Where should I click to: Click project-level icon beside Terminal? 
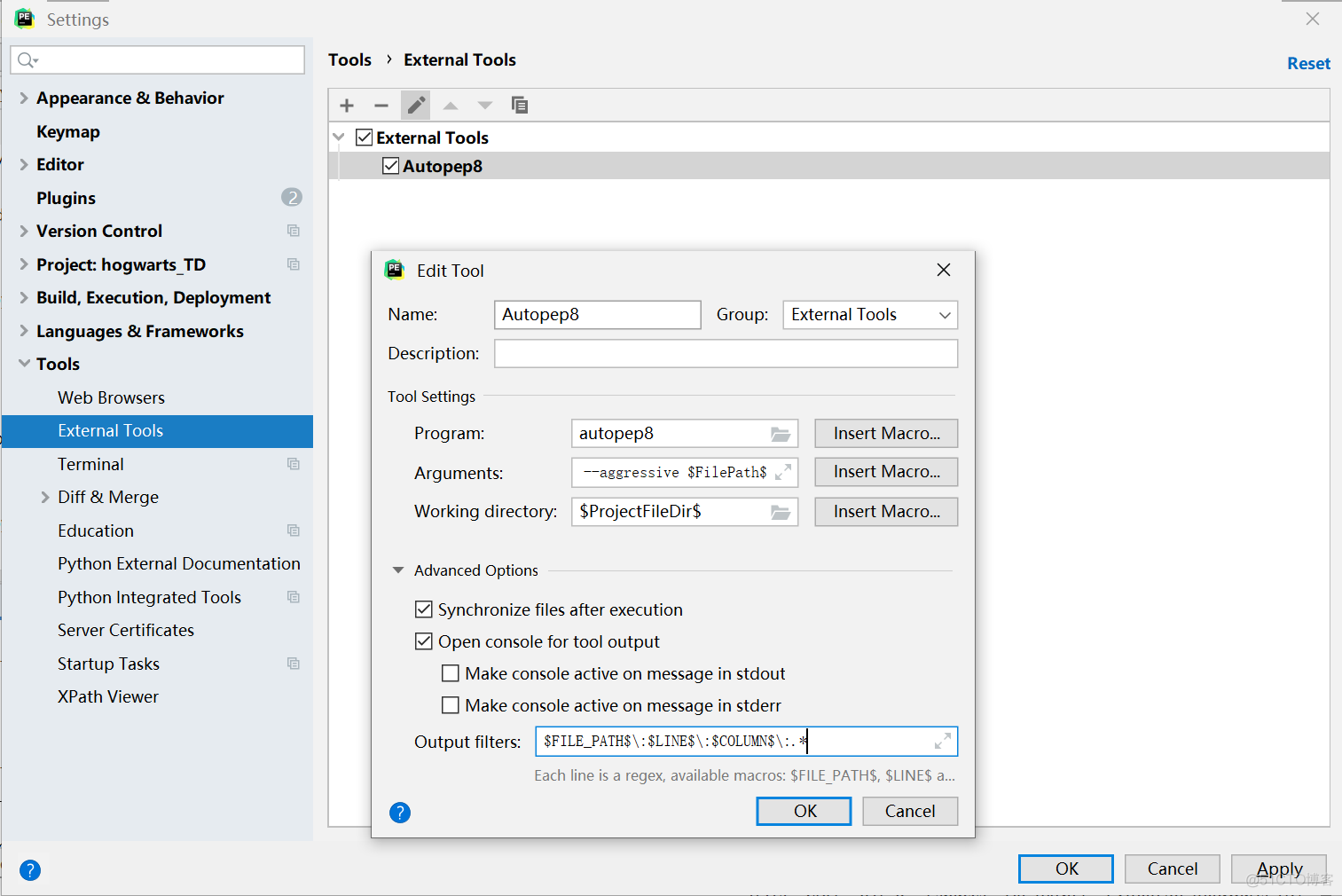(294, 464)
